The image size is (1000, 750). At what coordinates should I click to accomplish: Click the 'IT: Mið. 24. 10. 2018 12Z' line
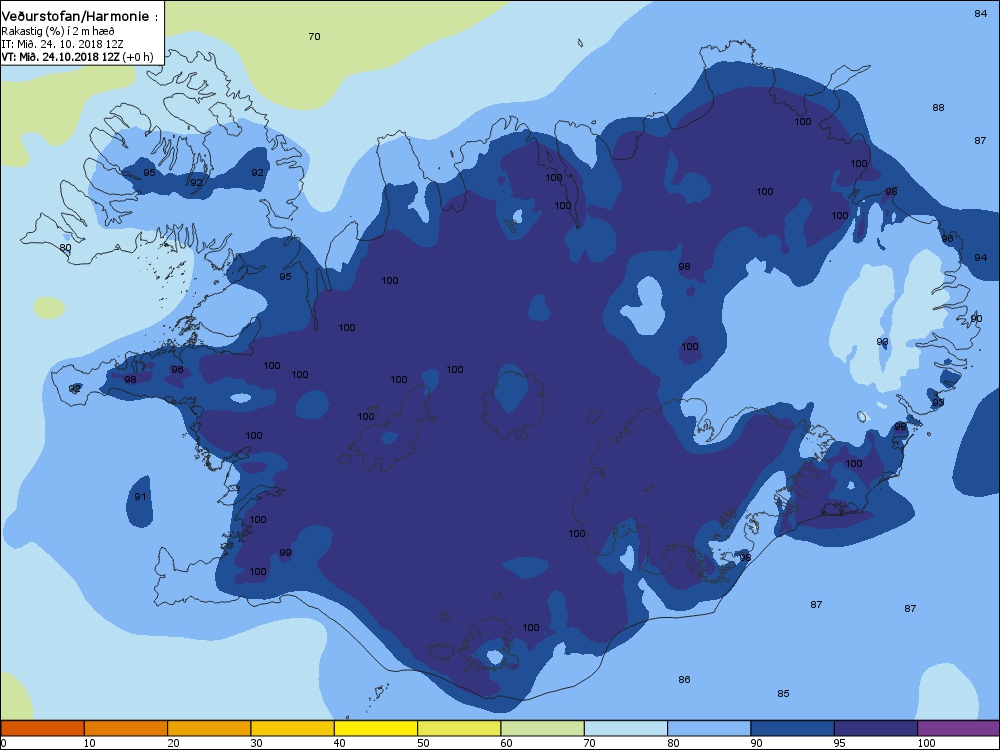[x=62, y=44]
